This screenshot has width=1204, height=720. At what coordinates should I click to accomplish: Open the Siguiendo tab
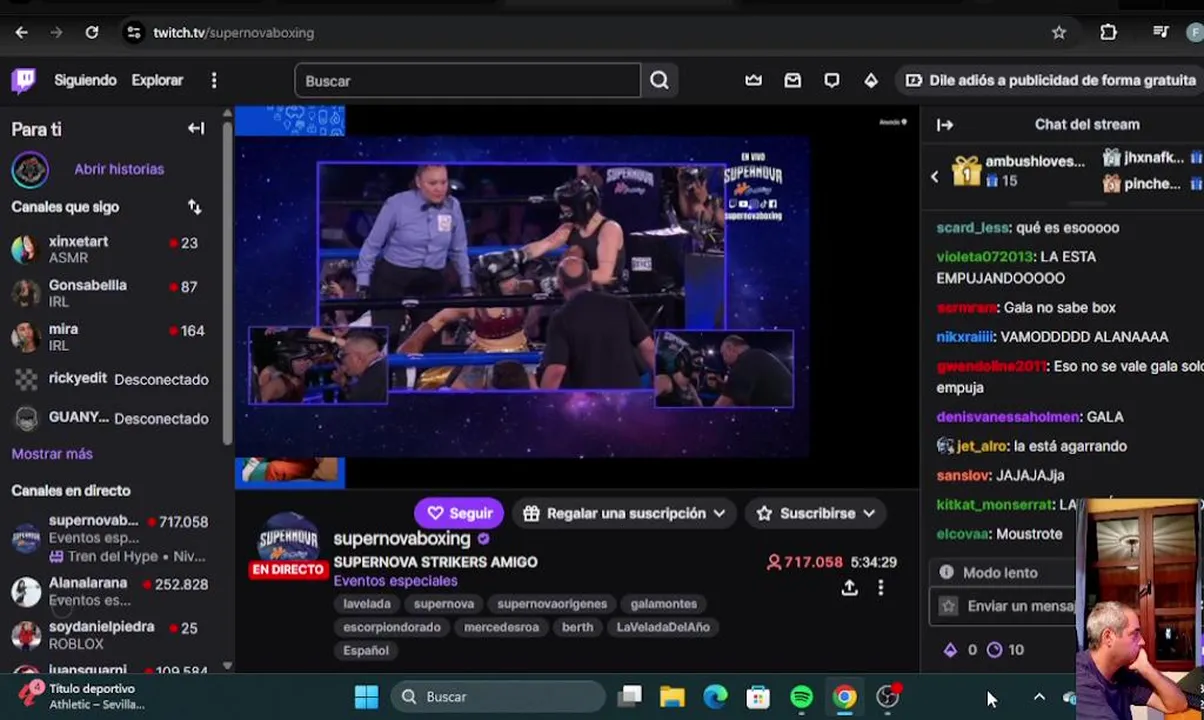85,80
